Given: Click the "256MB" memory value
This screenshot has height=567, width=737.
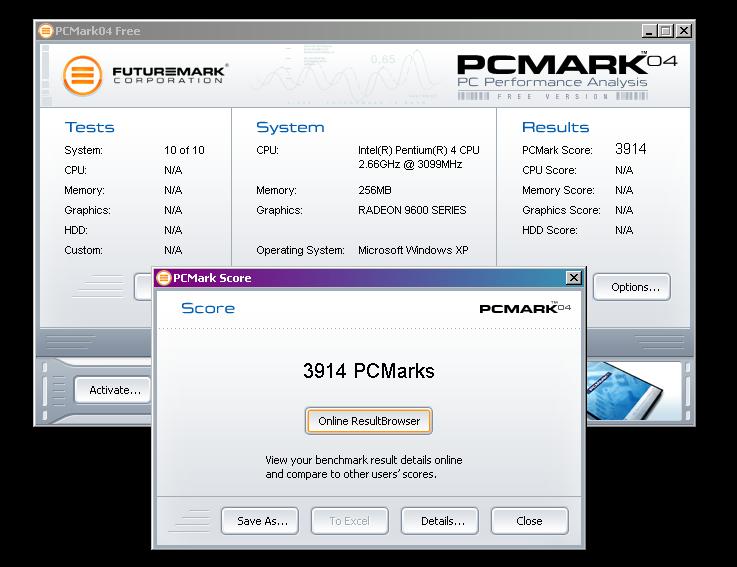Looking at the screenshot, I should 375,190.
